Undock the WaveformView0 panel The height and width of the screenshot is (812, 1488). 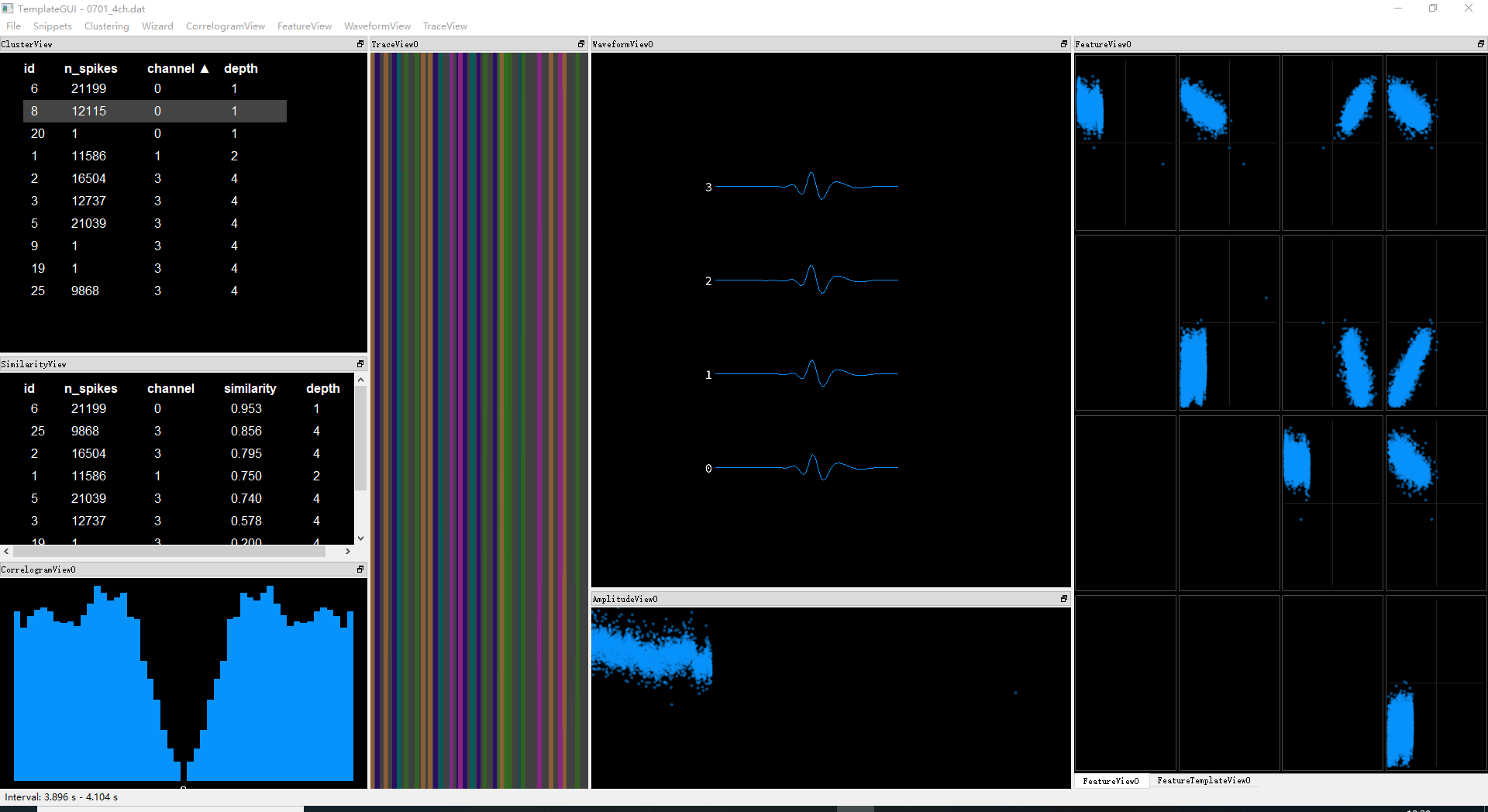[1063, 44]
